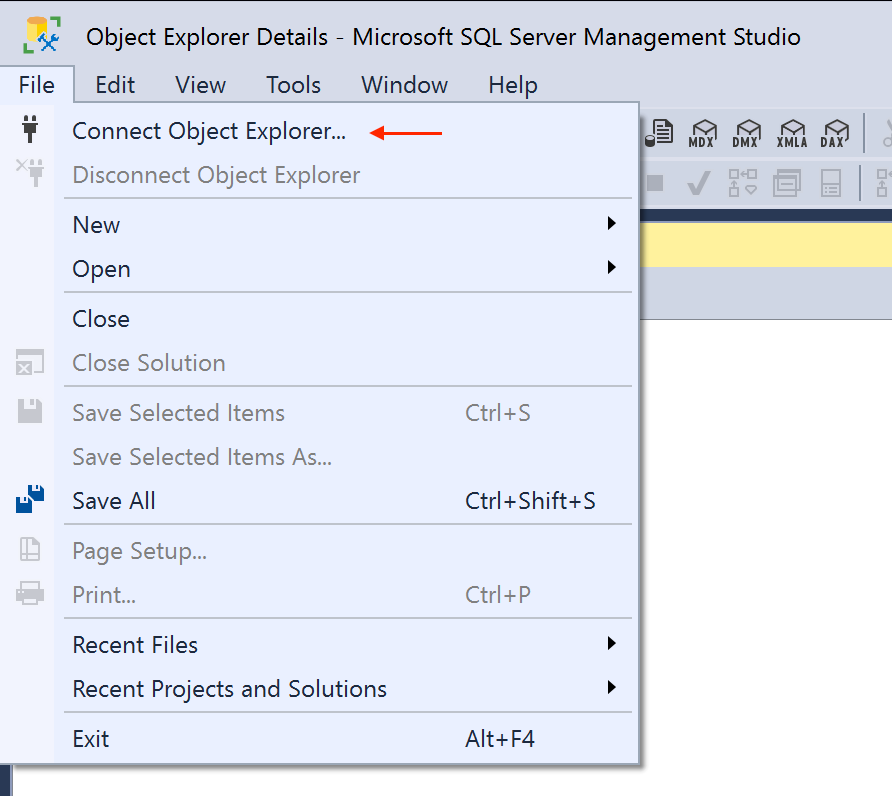Open the Edit menu
Screen dimensions: 892x796
click(115, 85)
